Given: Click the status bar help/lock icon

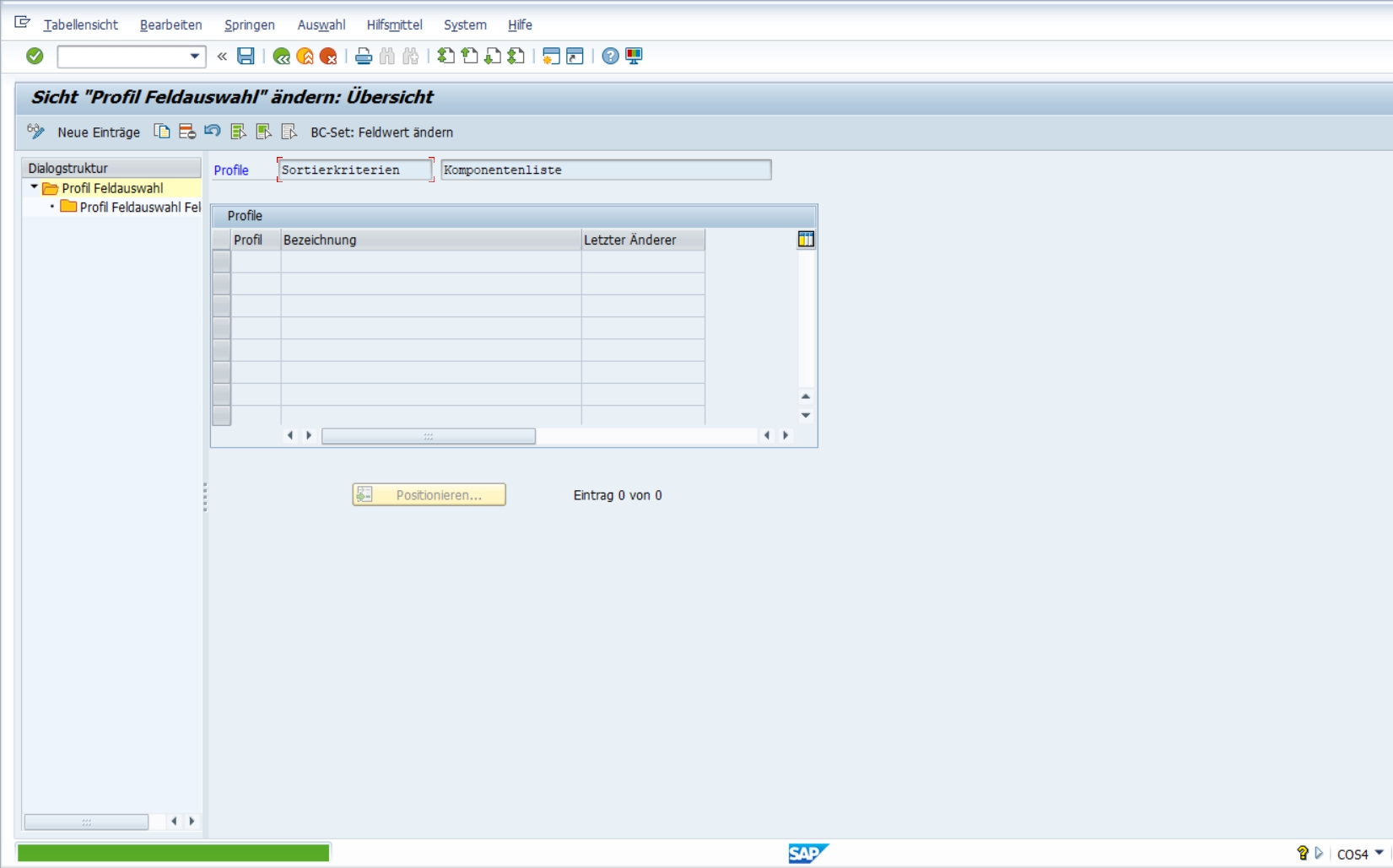Looking at the screenshot, I should (x=1303, y=854).
